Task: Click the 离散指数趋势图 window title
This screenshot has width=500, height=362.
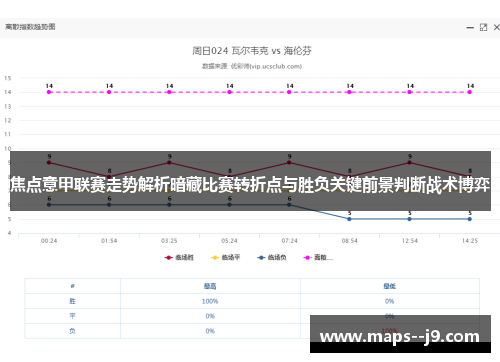Action: click(x=30, y=27)
